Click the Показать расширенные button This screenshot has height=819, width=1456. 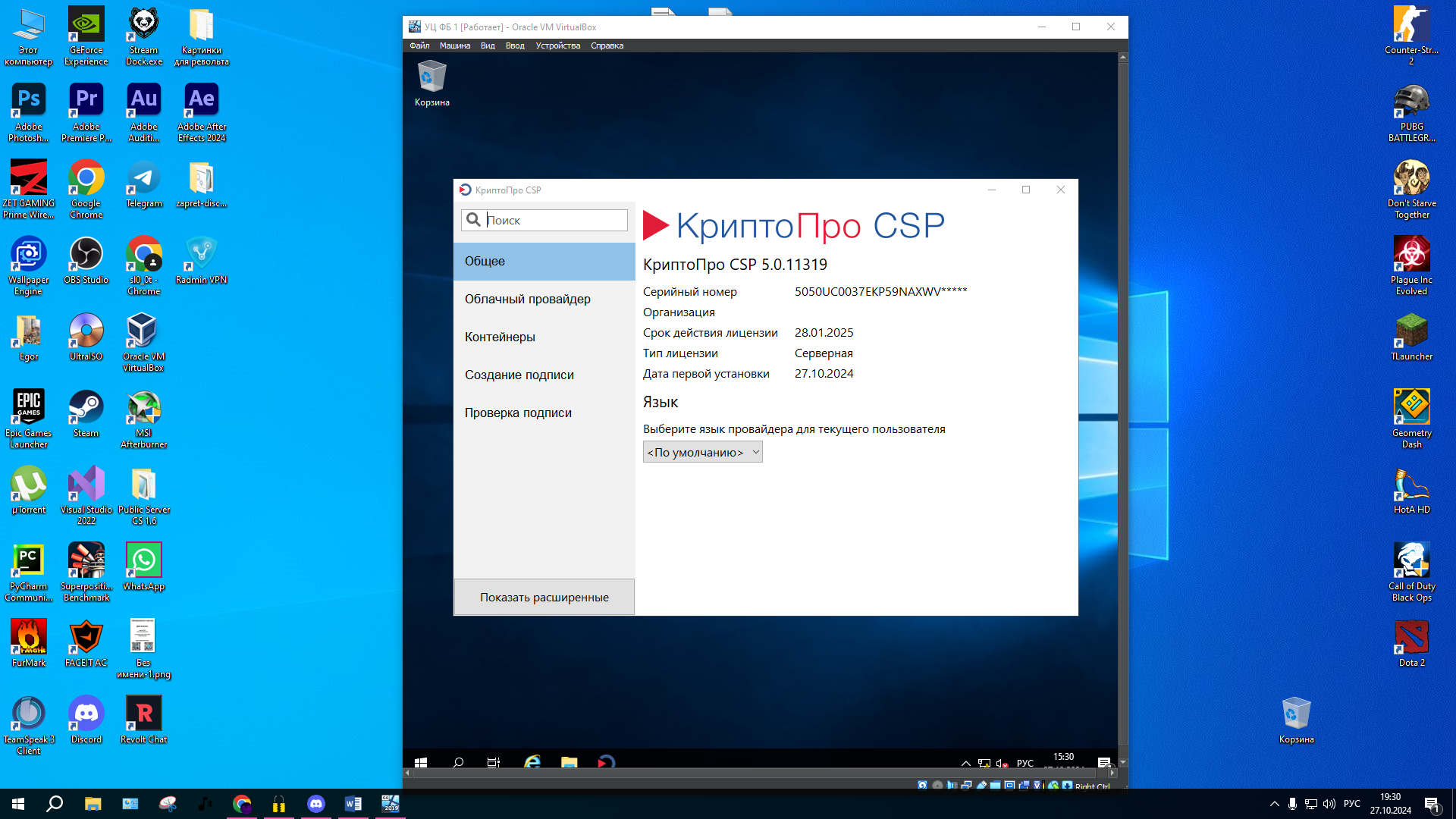[x=544, y=597]
